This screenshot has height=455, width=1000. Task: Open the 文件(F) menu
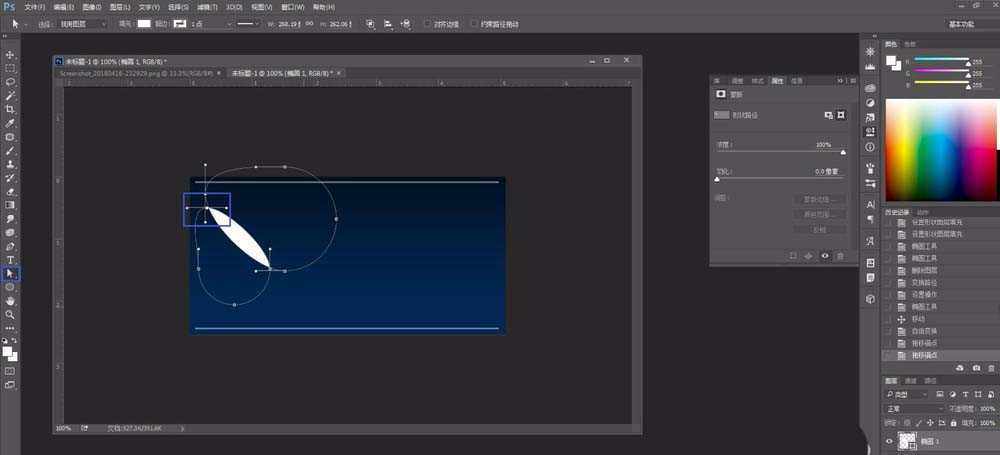pos(34,7)
